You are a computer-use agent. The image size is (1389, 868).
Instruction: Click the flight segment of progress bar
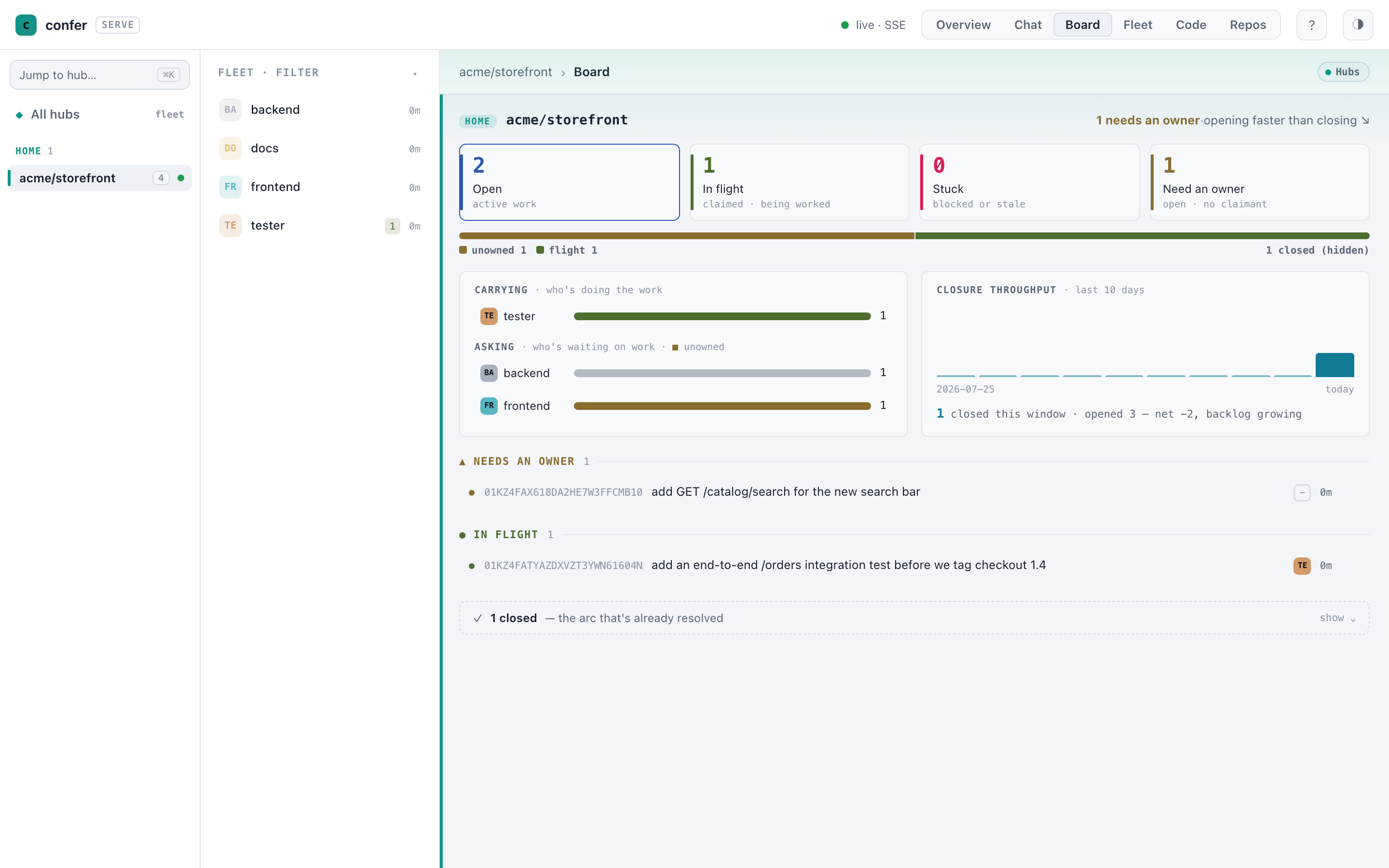(1142, 236)
